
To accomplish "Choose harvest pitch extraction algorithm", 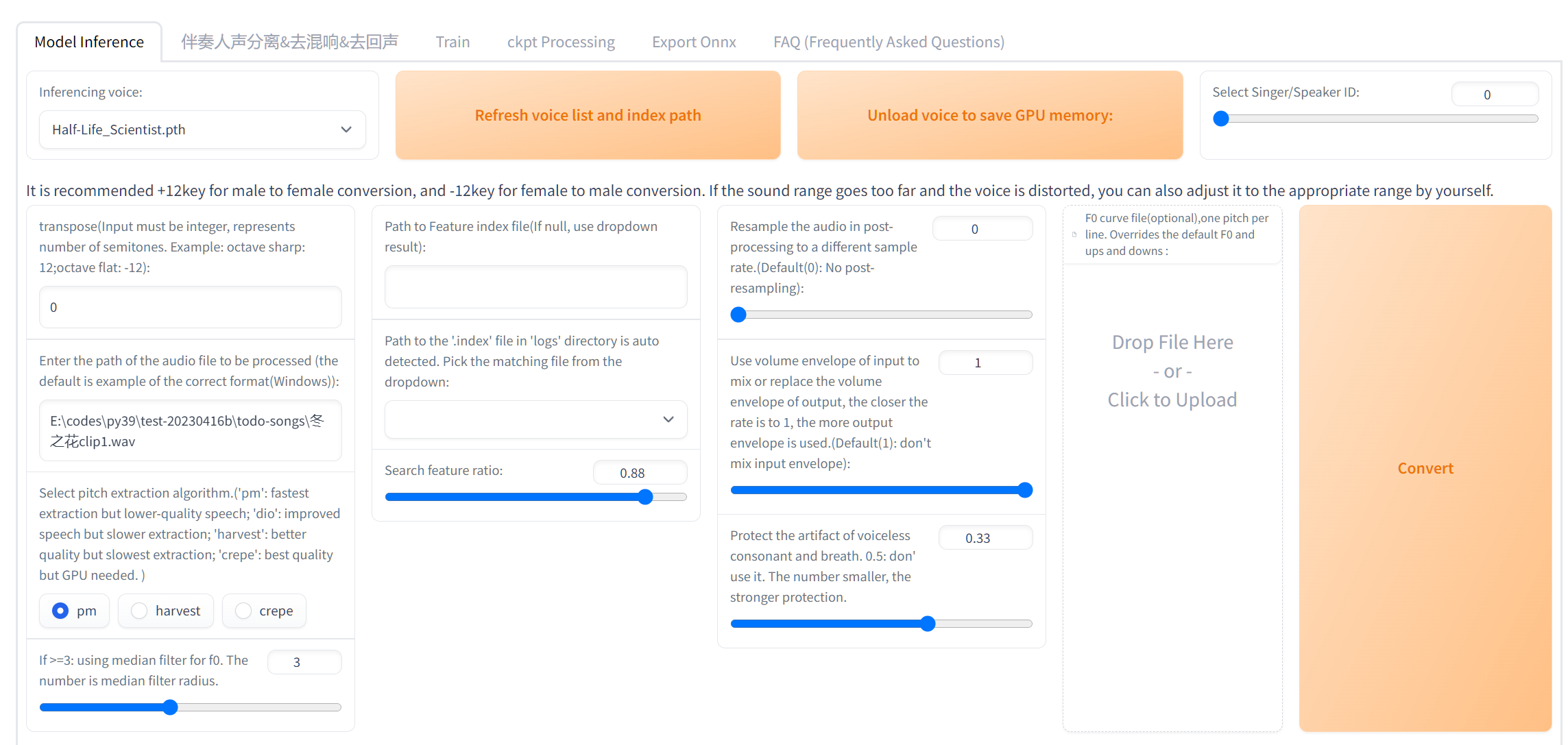I will 140,611.
